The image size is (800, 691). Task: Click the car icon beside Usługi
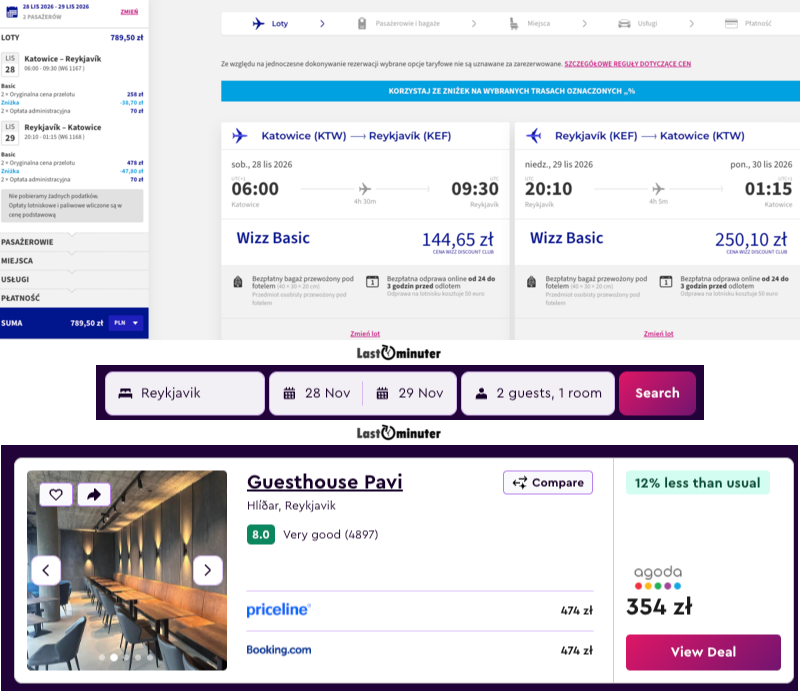(624, 23)
